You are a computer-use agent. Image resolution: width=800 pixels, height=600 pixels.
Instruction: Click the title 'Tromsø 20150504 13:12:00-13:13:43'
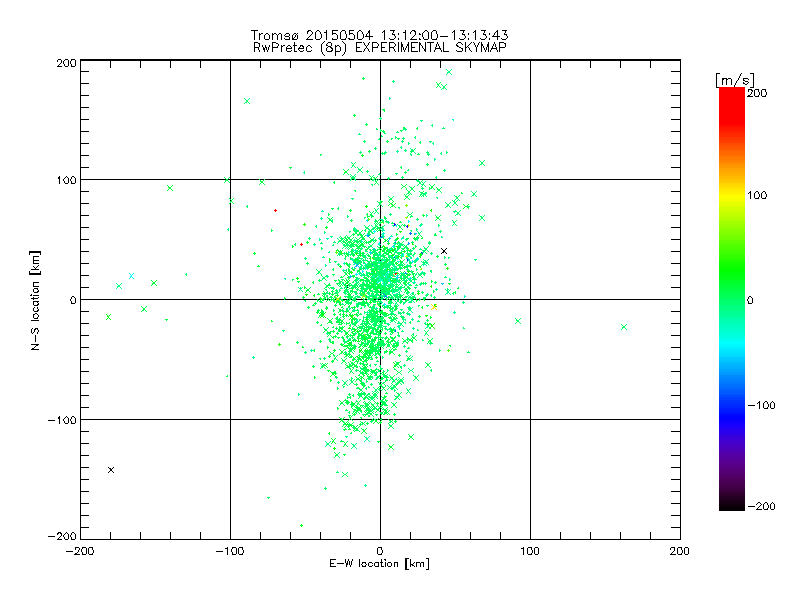[379, 35]
